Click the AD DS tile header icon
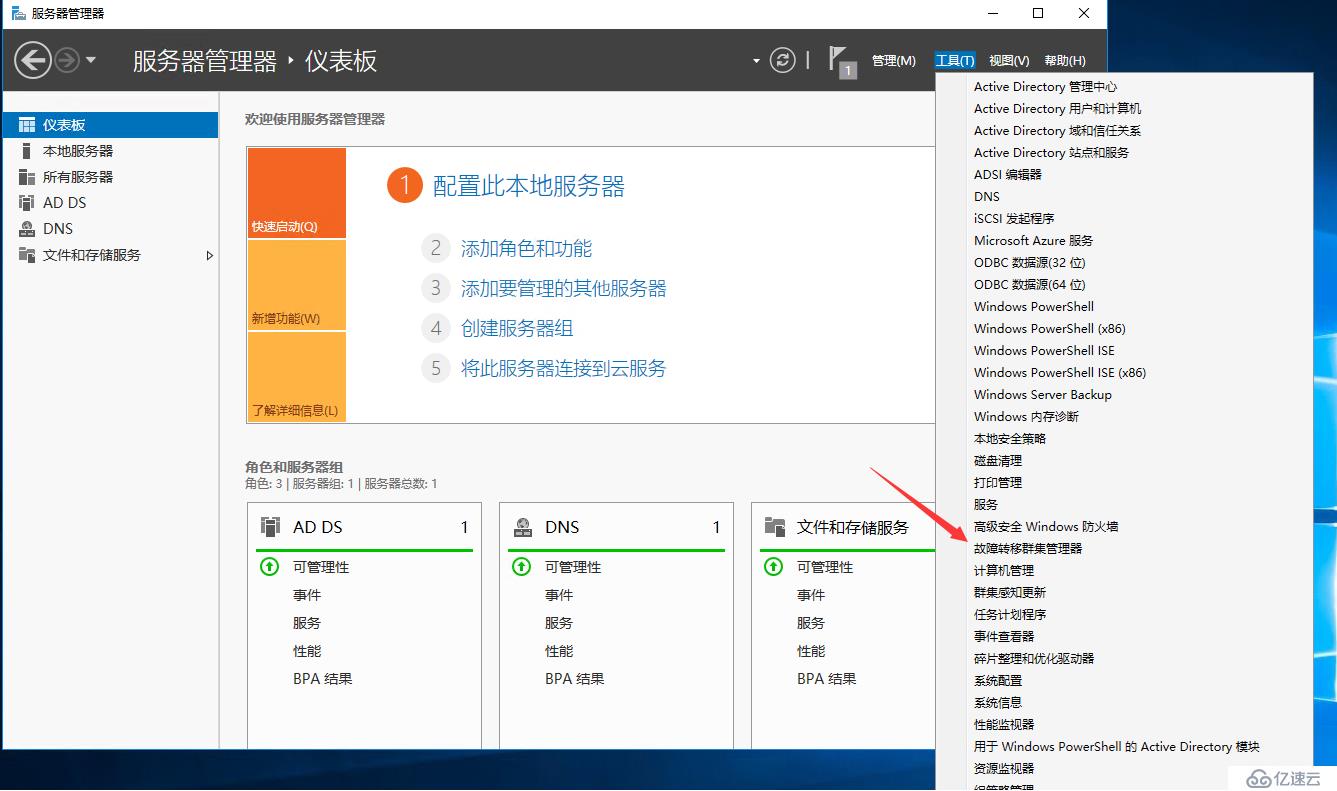 click(x=270, y=527)
